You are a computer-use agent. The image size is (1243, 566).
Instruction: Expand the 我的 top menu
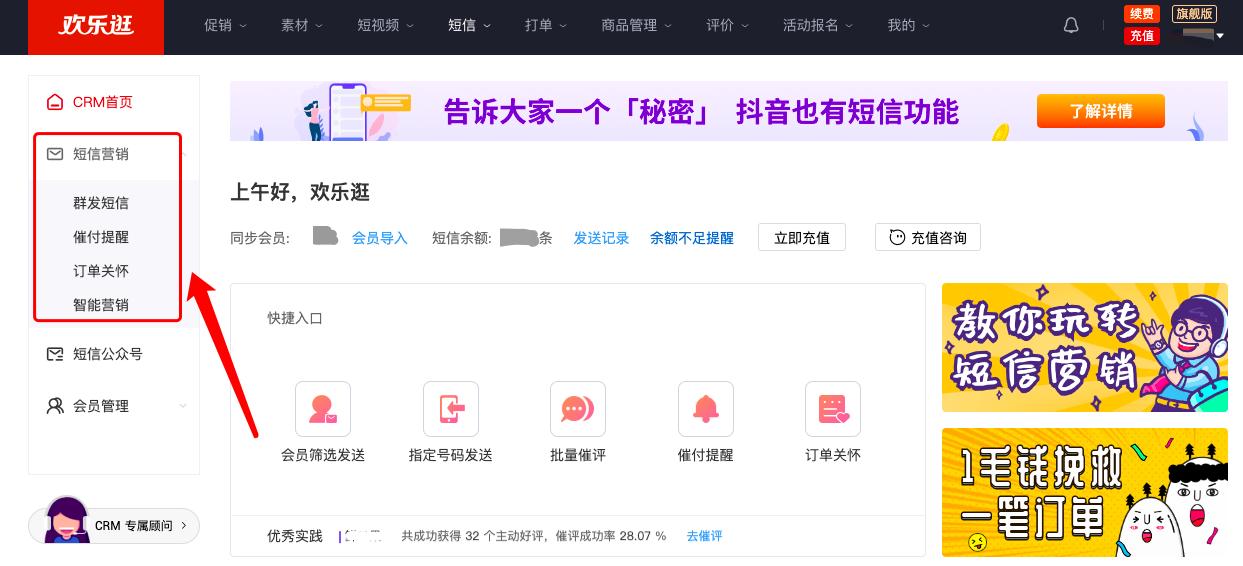[909, 26]
